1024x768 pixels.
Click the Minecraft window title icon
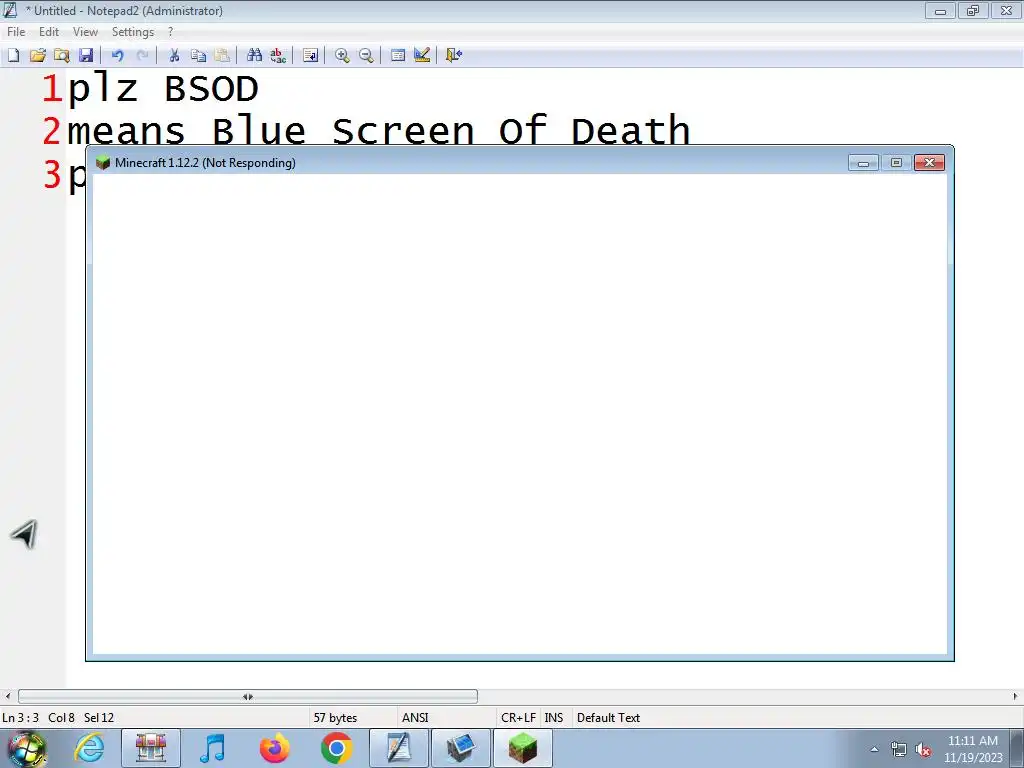tap(103, 163)
